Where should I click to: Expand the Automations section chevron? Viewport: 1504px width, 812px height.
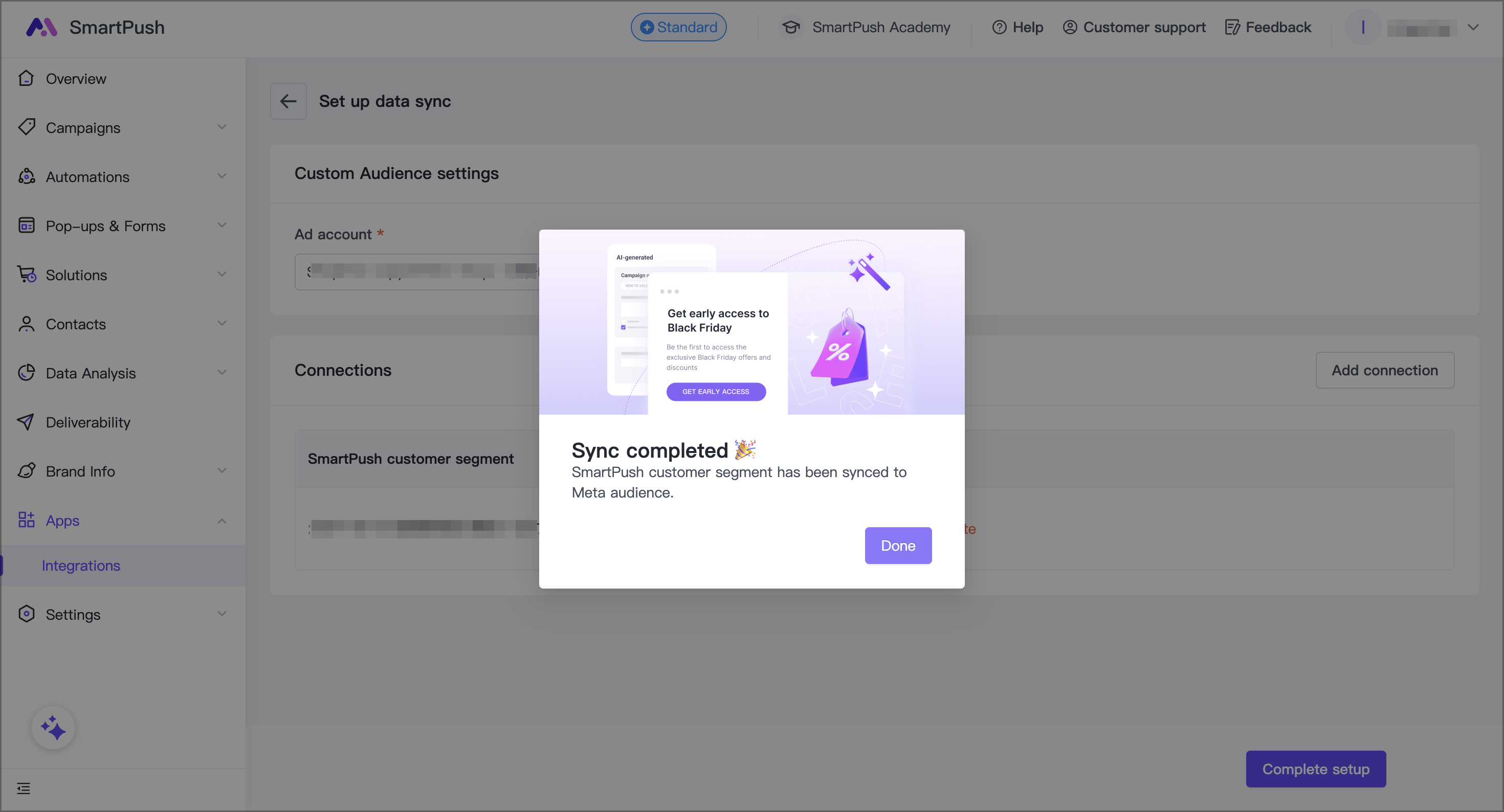(x=222, y=176)
